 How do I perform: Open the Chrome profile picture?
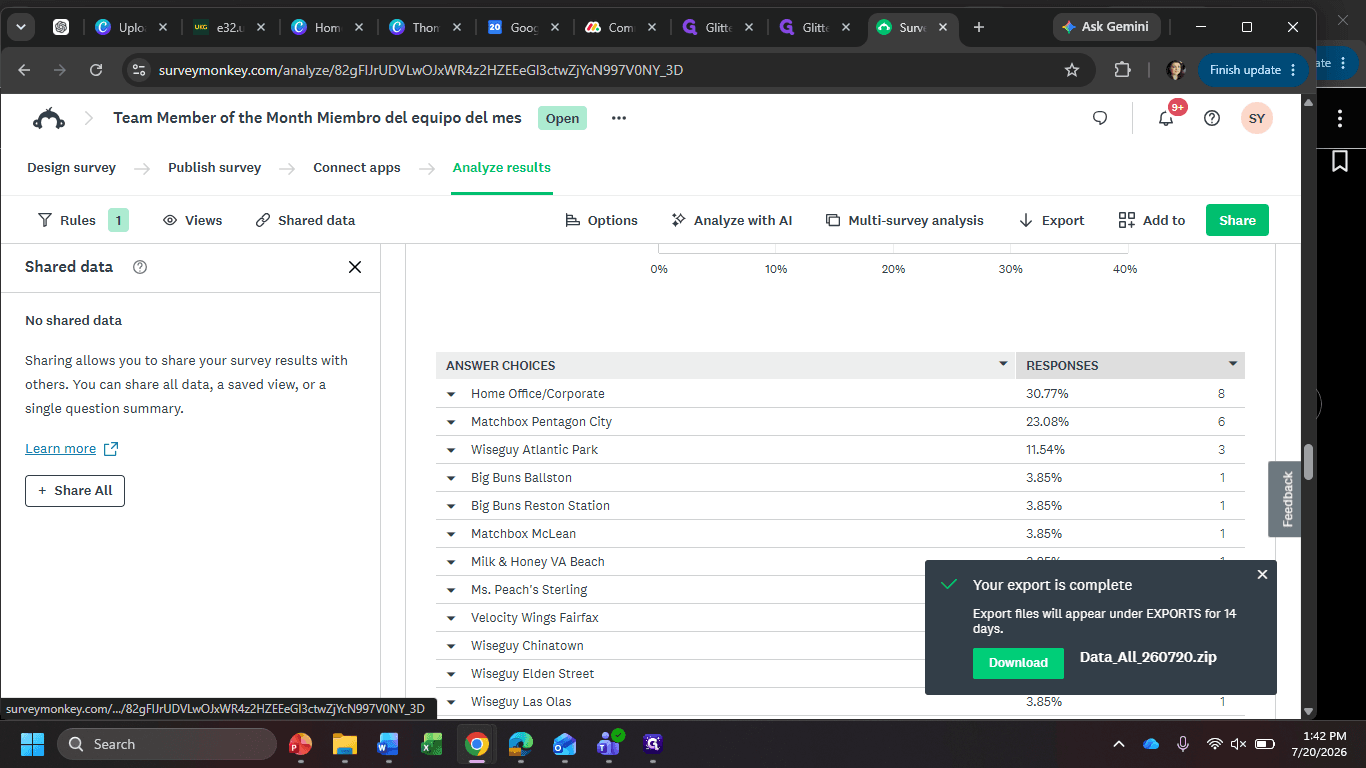1175,70
